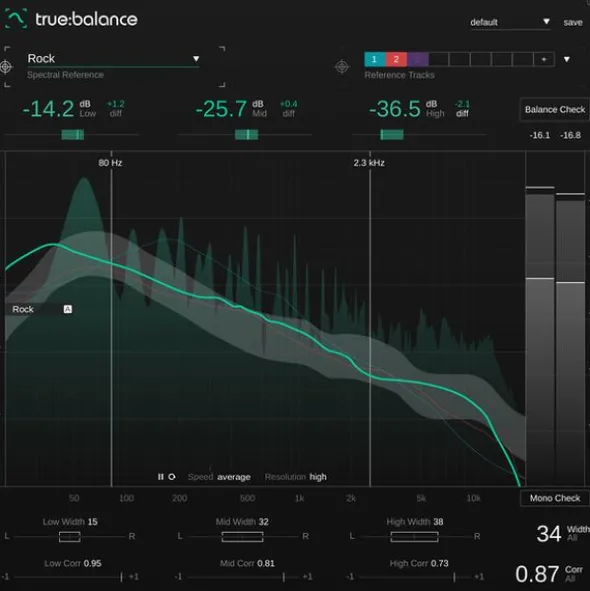This screenshot has height=591, width=590.
Task: Click the Balance Check button
Action: (x=555, y=110)
